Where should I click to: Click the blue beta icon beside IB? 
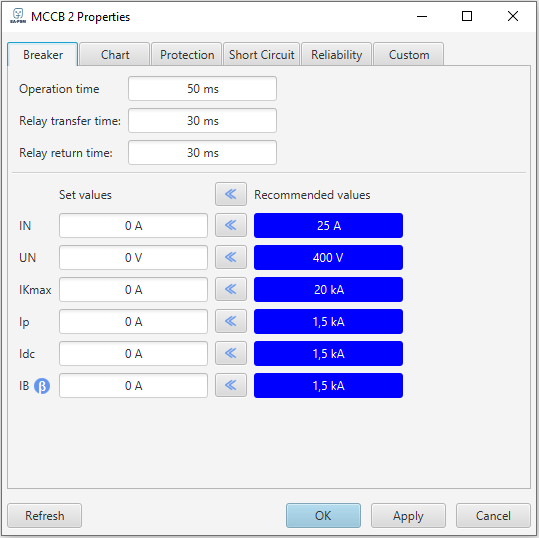pyautogui.click(x=42, y=386)
